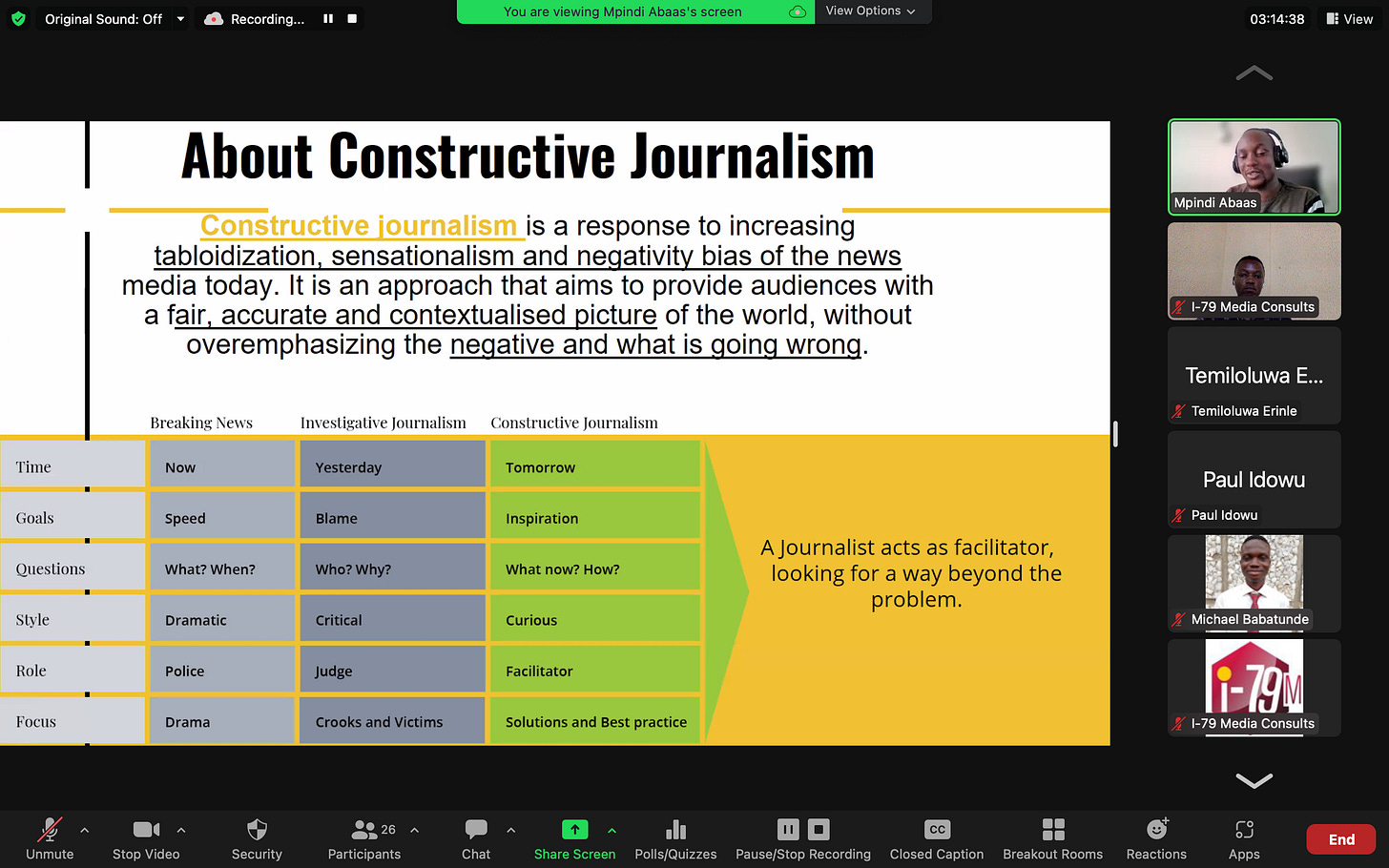Click the green encryption shield icon

click(18, 18)
